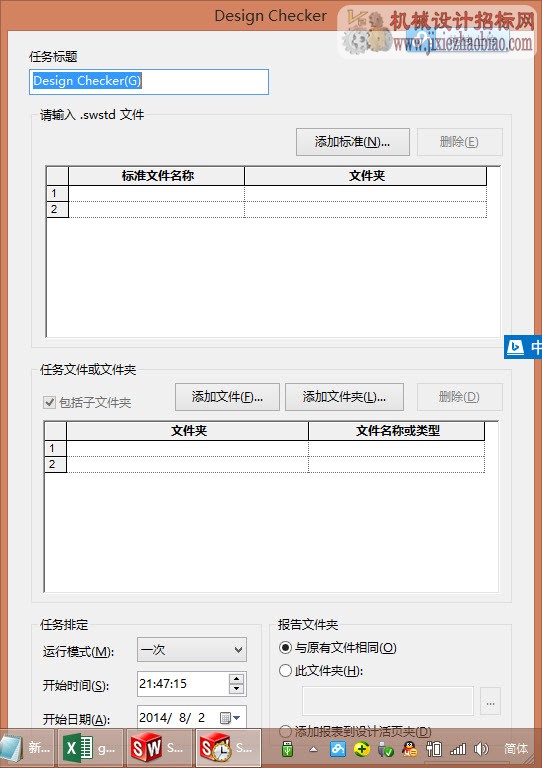
Task: Click the 任务标题 text field
Action: 149,81
